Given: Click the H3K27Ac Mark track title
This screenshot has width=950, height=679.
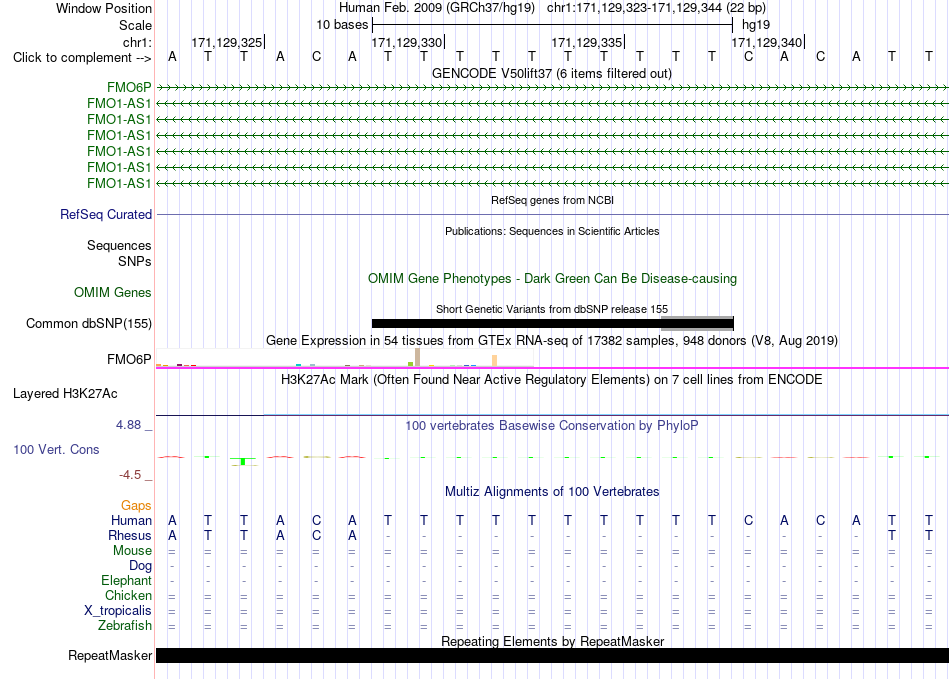Looking at the screenshot, I should point(552,380).
